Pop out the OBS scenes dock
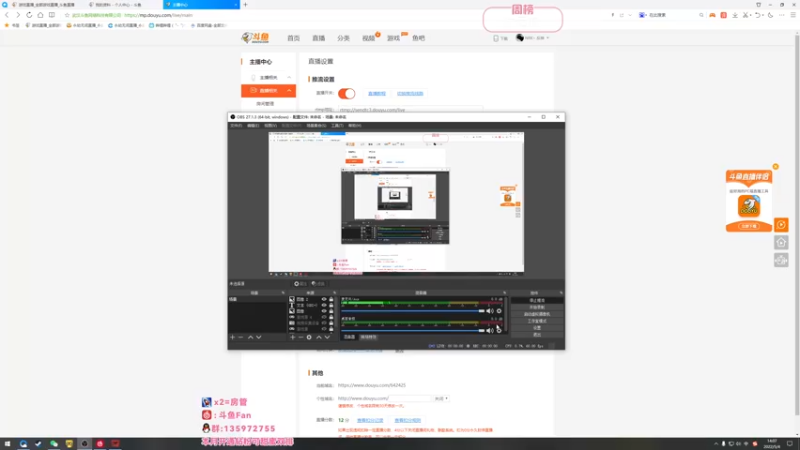Screen dimensions: 800x450 (283, 293)
